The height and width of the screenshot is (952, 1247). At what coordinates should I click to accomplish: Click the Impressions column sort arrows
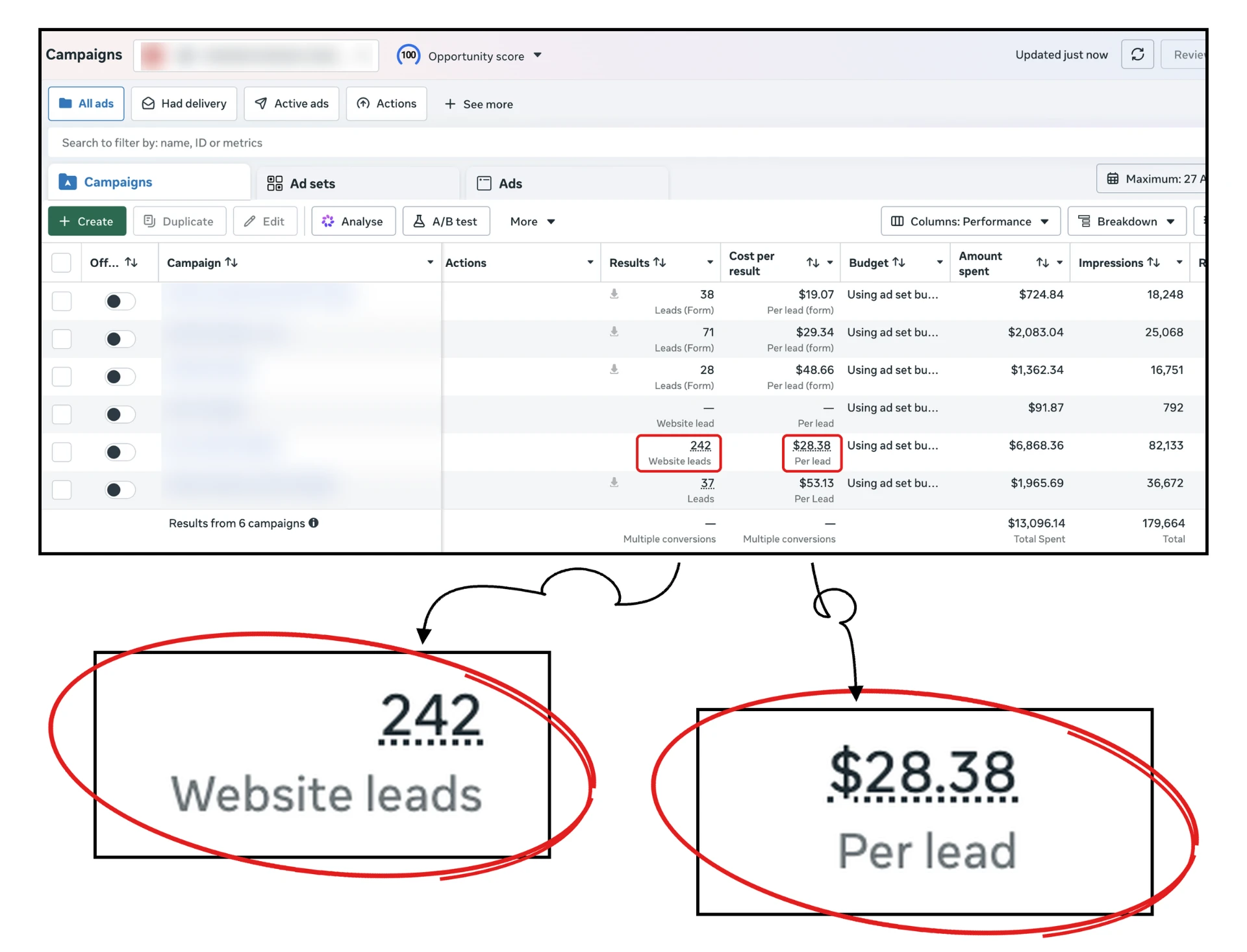[1153, 262]
